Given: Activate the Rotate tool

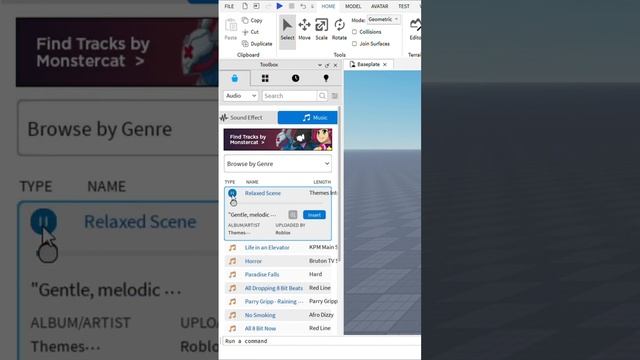Looking at the screenshot, I should [339, 29].
